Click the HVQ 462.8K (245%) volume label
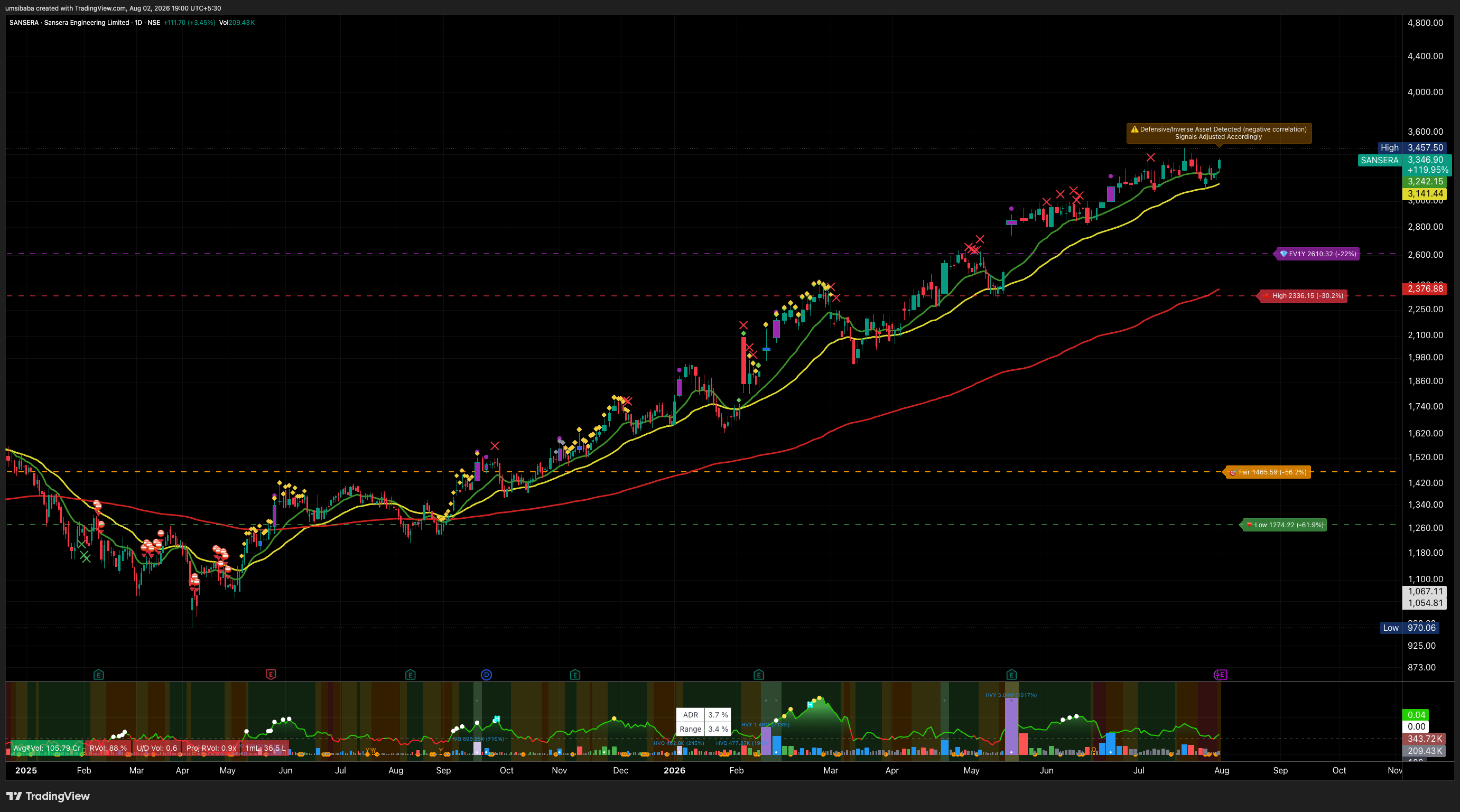The image size is (1460, 812). point(678,743)
